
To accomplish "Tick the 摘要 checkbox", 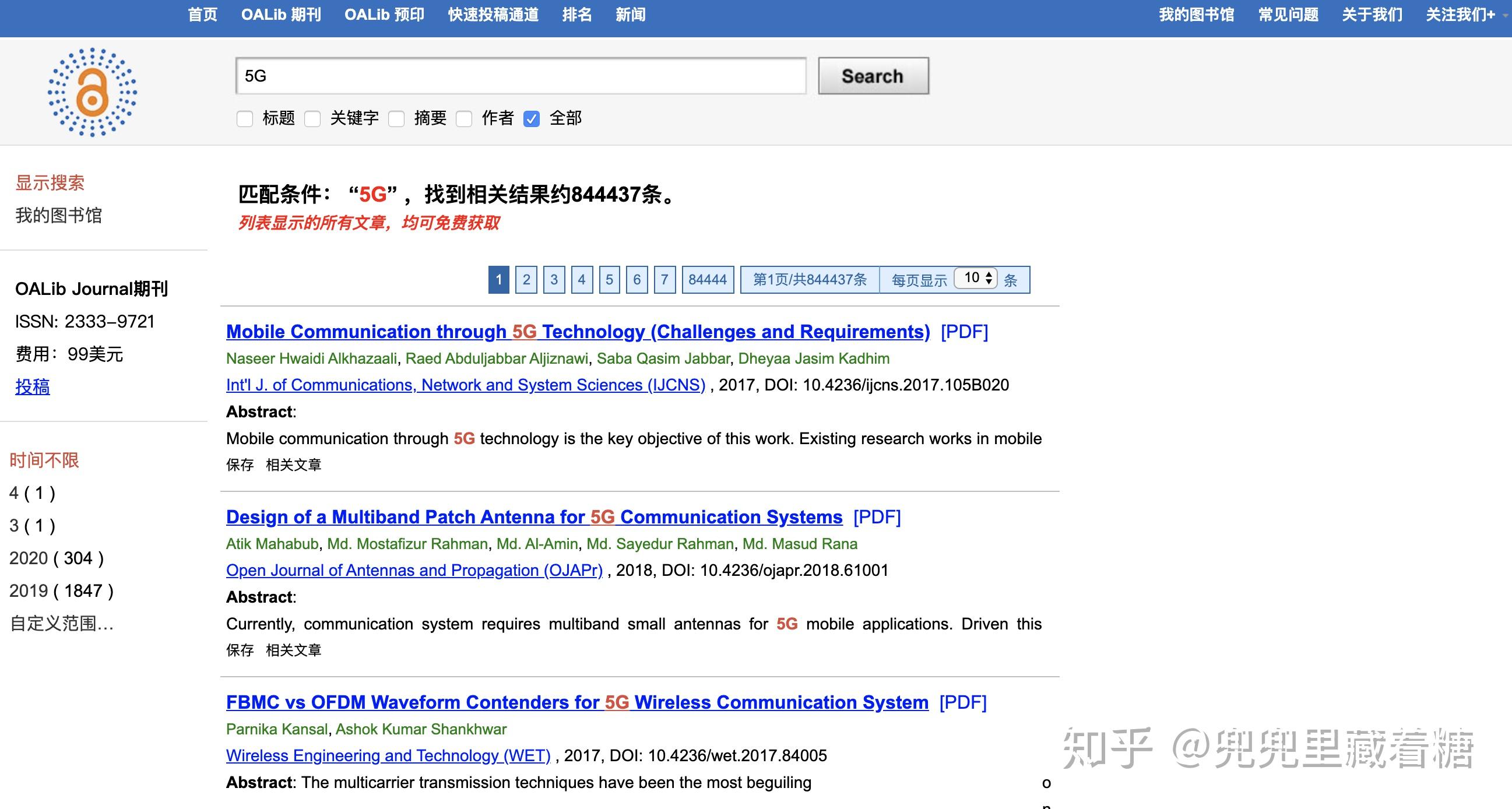I will 397,119.
